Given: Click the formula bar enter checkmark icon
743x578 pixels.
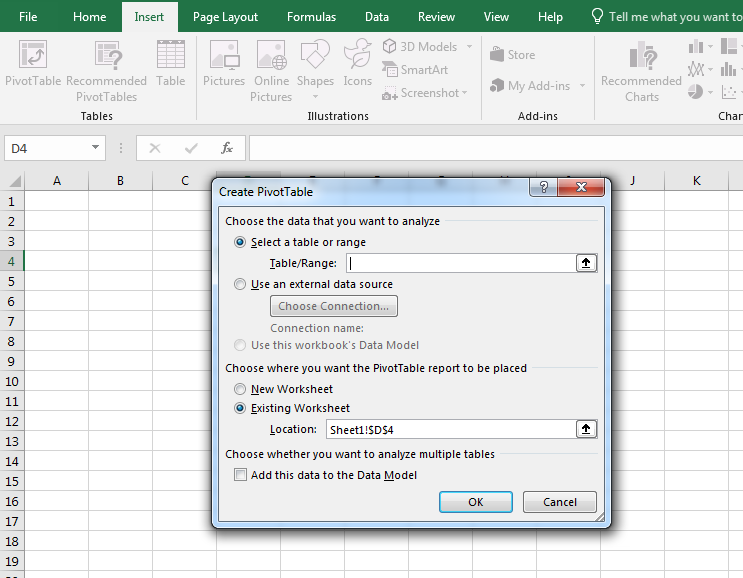Looking at the screenshot, I should (x=191, y=148).
